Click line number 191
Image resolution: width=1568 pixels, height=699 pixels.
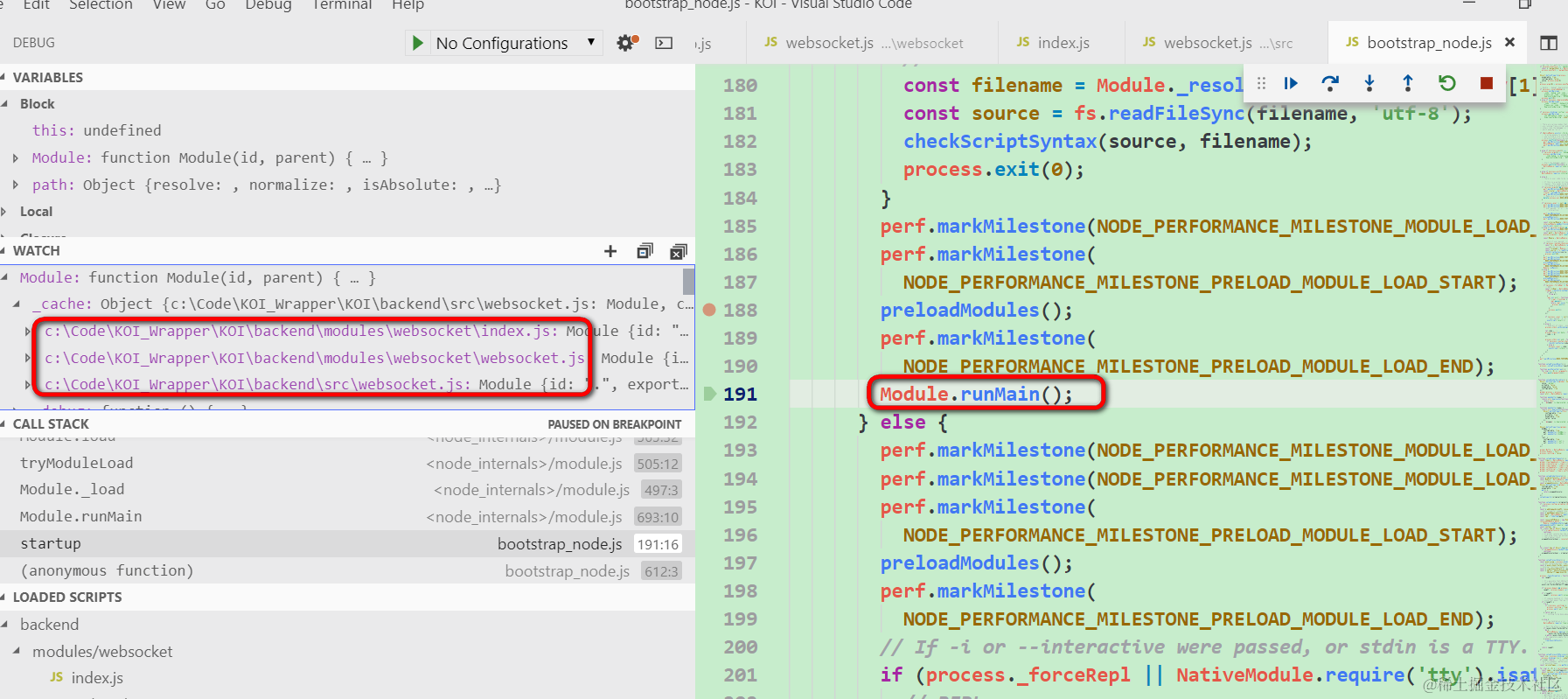click(740, 395)
